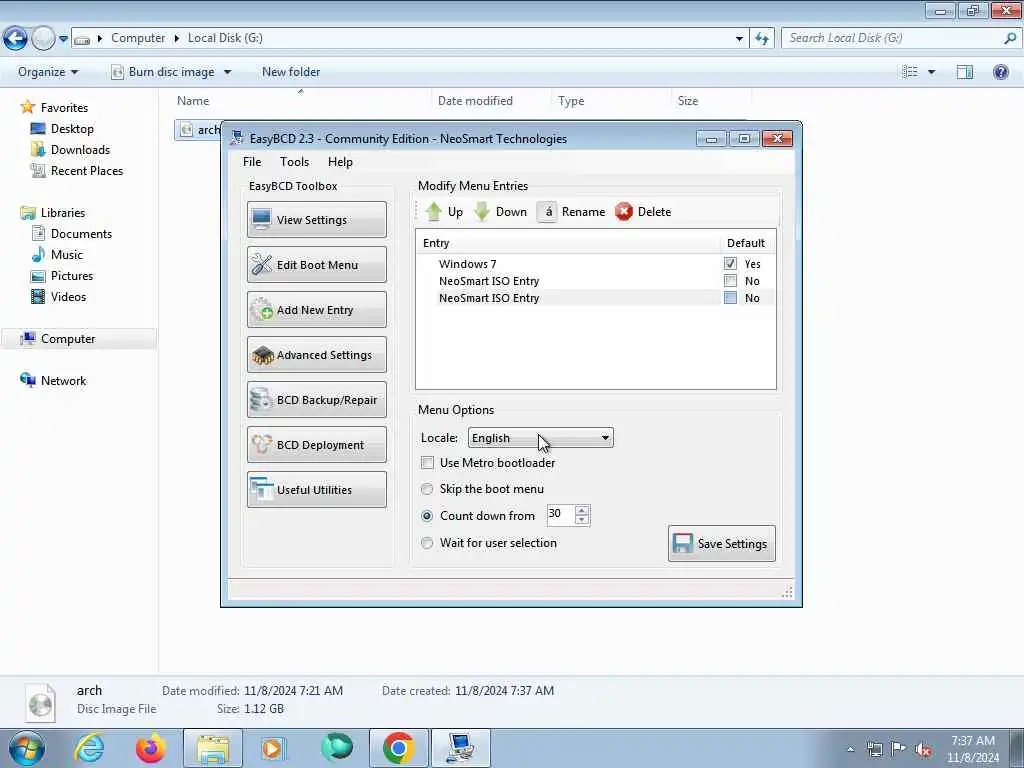Click muted volume tray icon

[923, 749]
